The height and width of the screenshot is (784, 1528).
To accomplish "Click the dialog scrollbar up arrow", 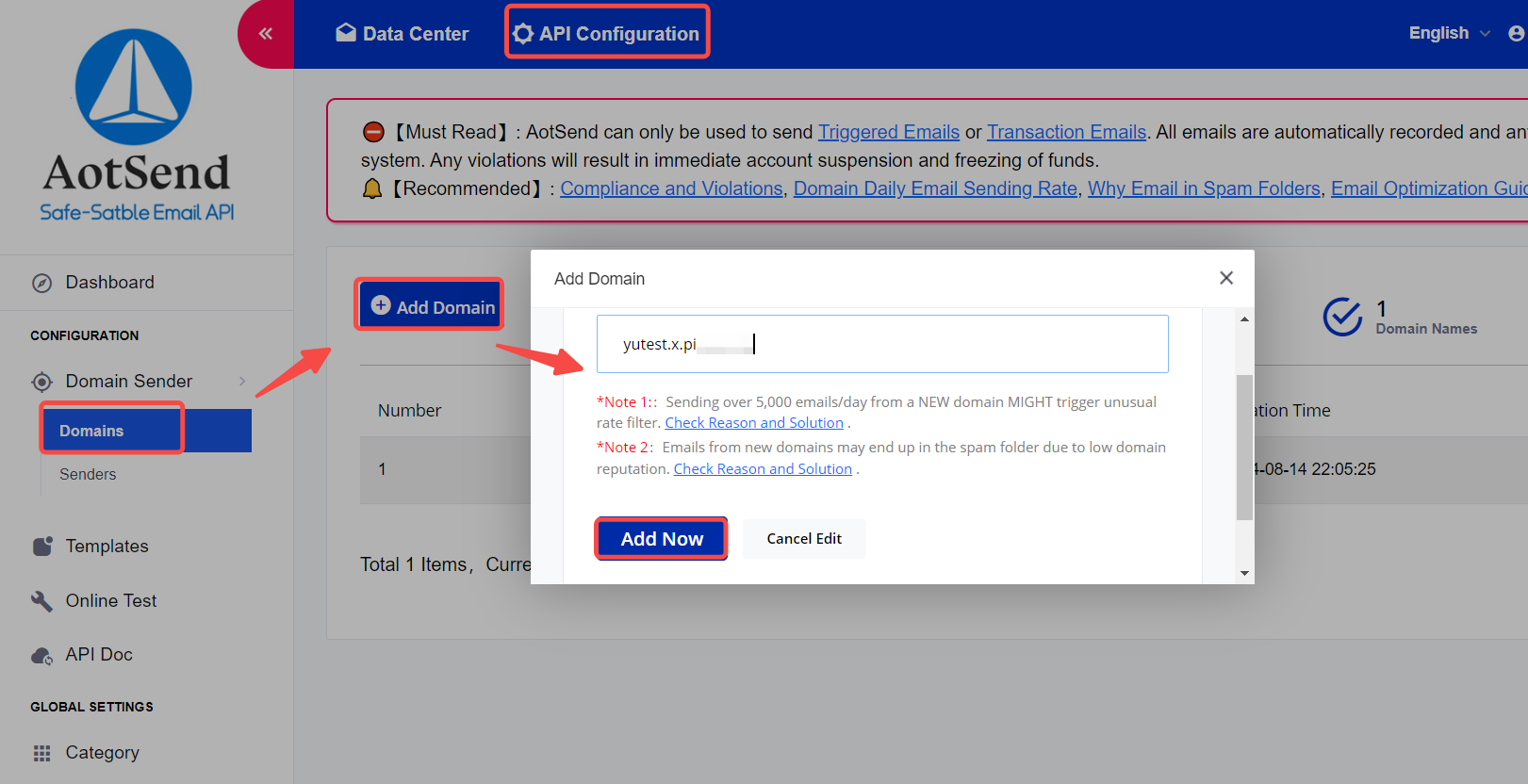I will click(1244, 319).
